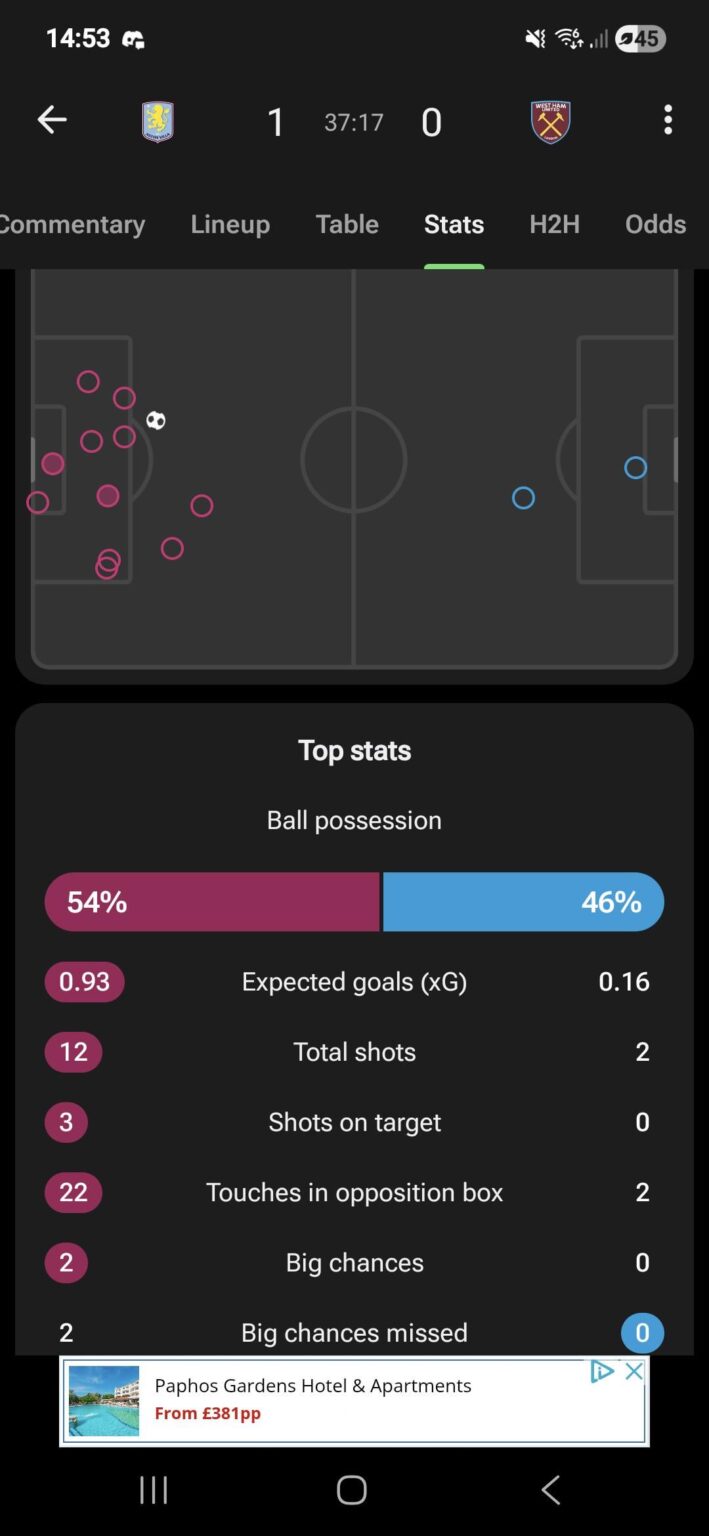Tap the Ball possession percentage bar
This screenshot has width=709, height=1536.
pyautogui.click(x=353, y=901)
